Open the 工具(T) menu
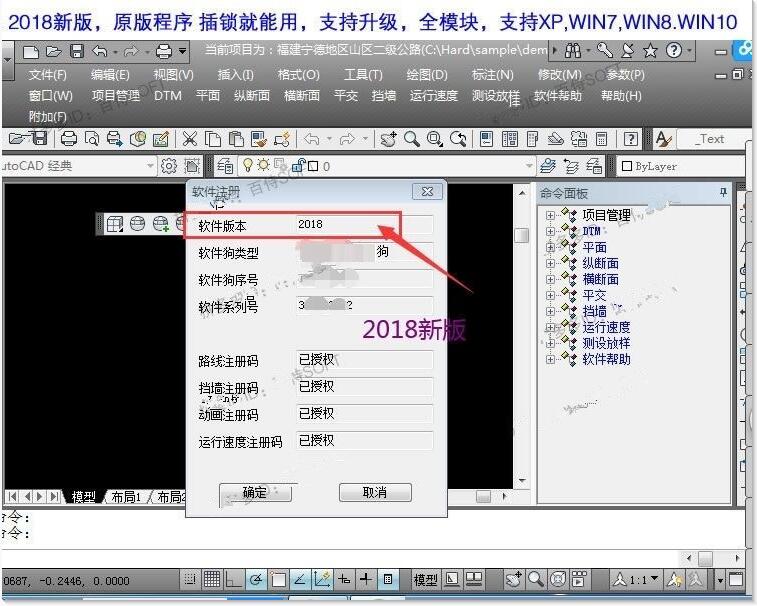 click(x=363, y=75)
